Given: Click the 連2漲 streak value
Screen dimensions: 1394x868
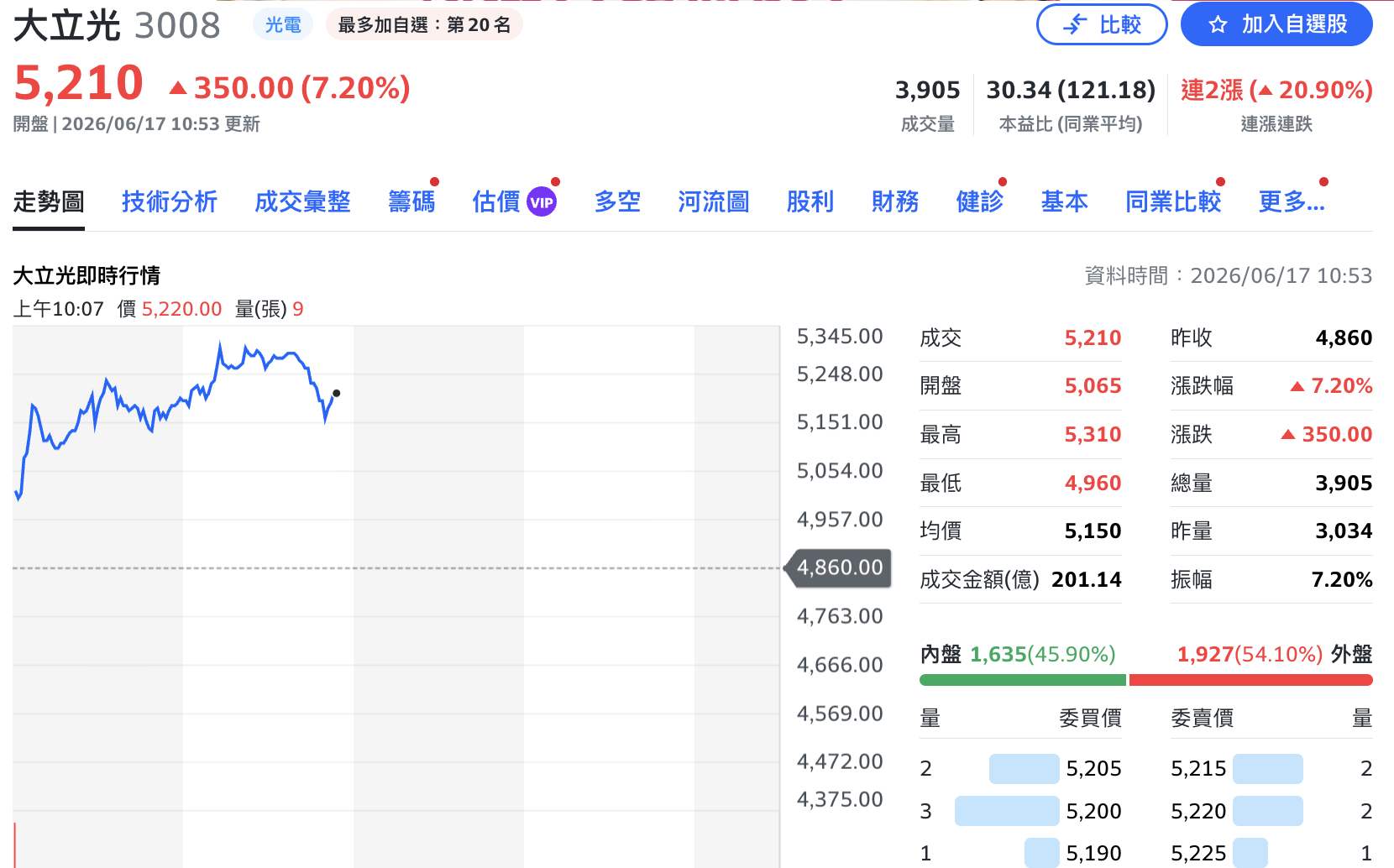Looking at the screenshot, I should 1276,90.
